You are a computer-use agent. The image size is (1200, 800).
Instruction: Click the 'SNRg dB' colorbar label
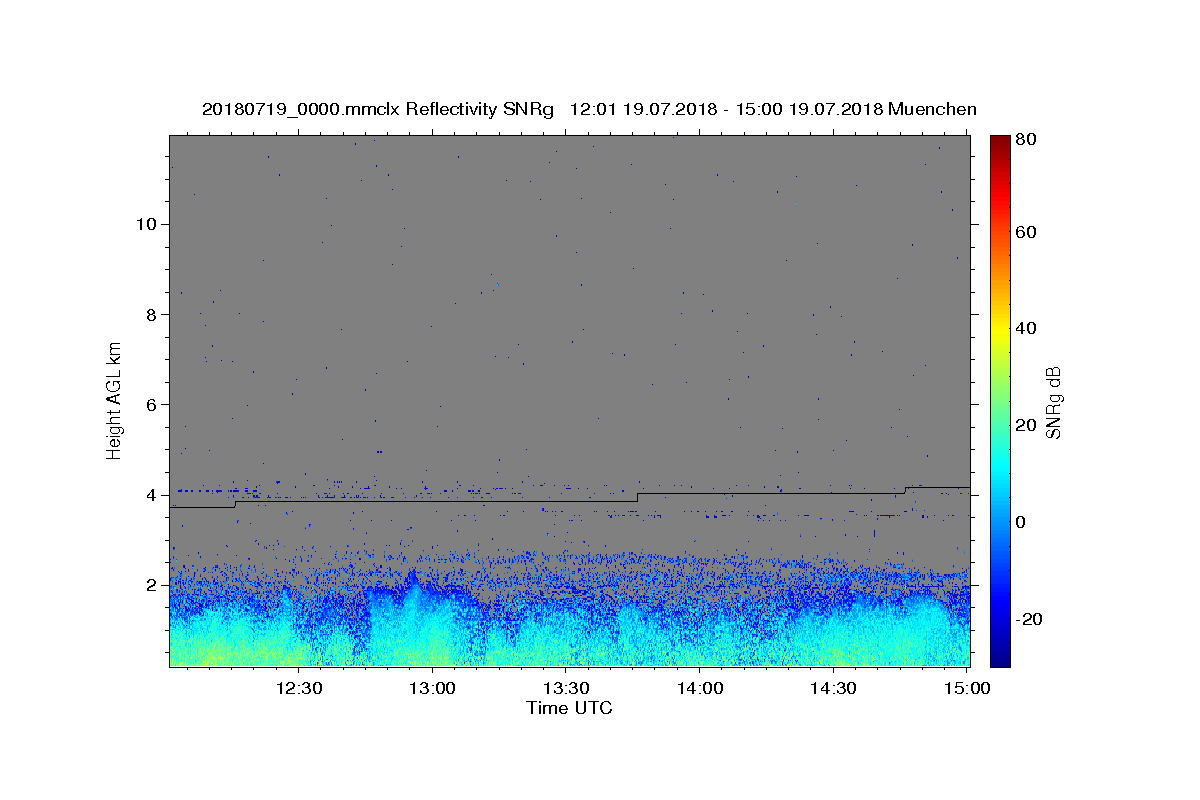pyautogui.click(x=1052, y=402)
